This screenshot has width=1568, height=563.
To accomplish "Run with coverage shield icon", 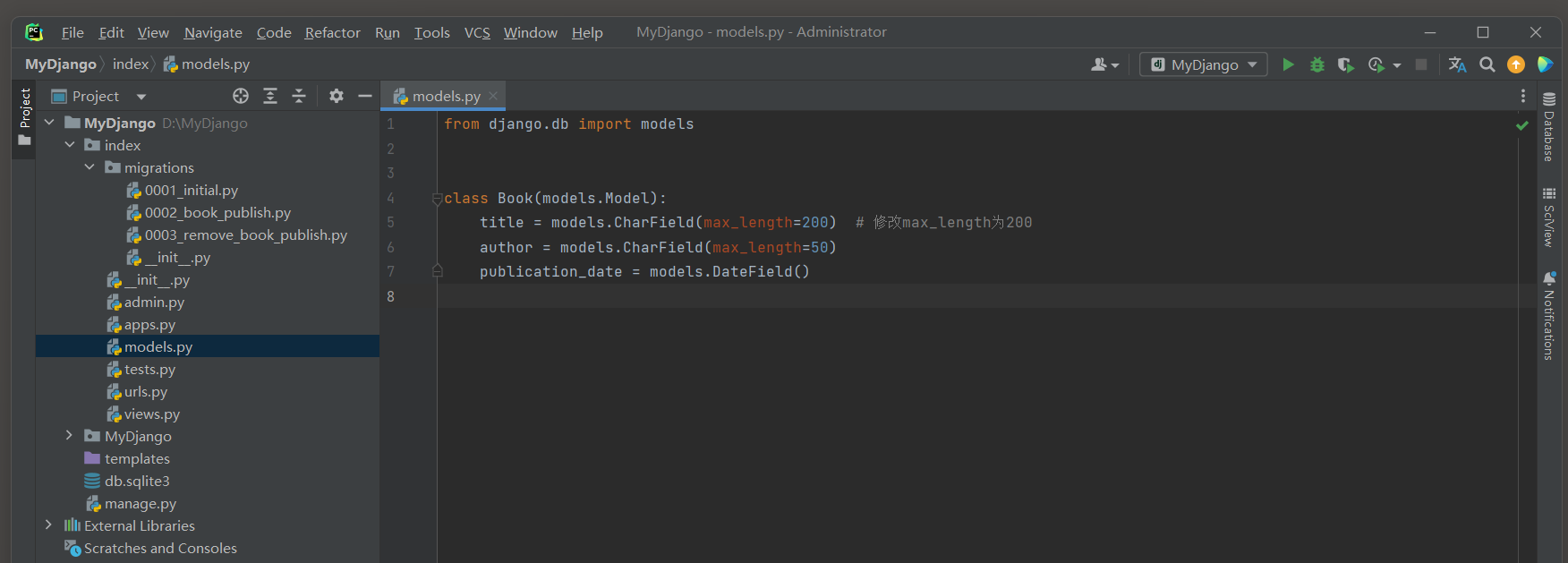I will coord(1345,64).
